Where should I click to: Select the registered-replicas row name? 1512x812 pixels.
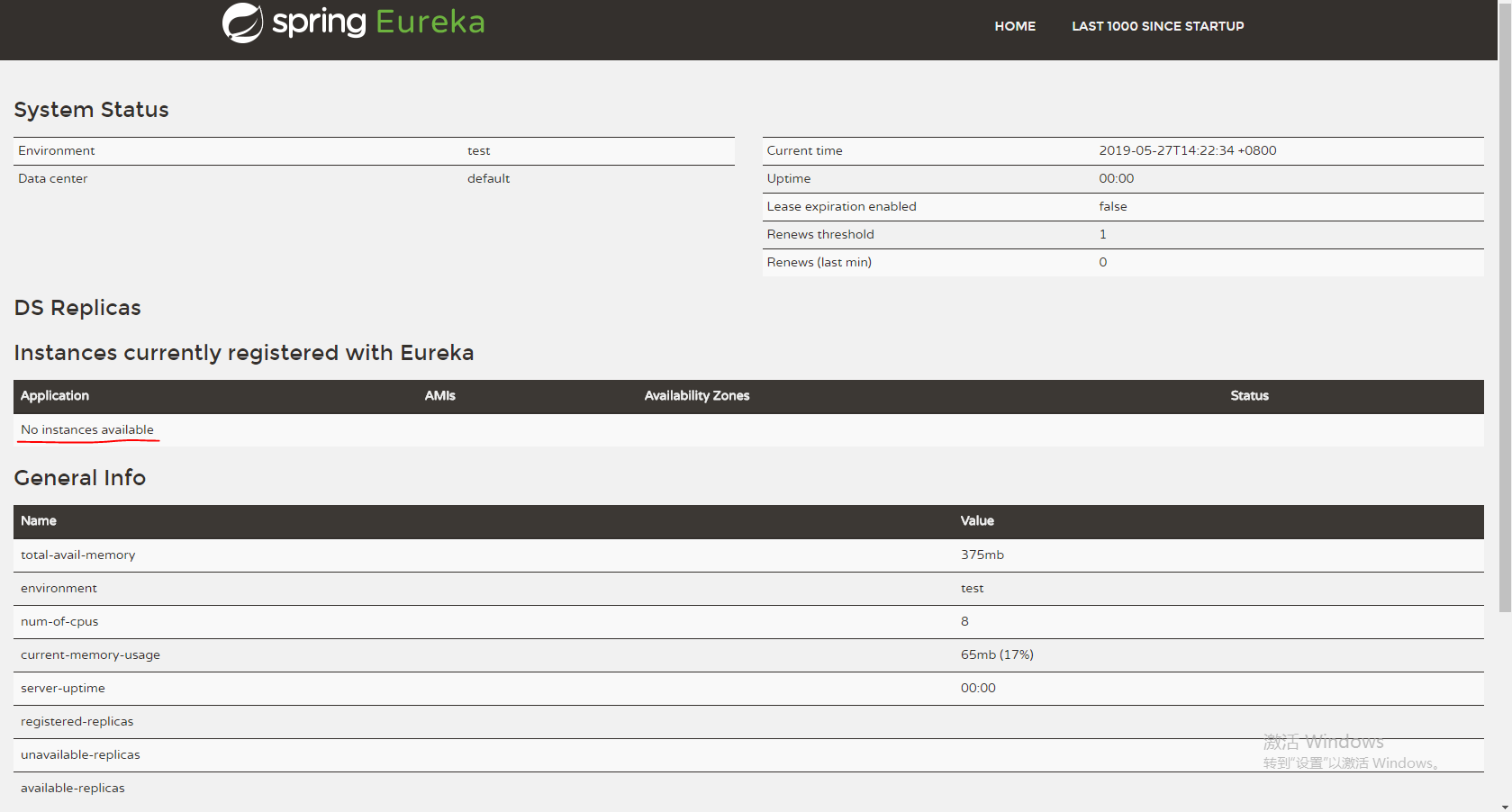point(77,721)
